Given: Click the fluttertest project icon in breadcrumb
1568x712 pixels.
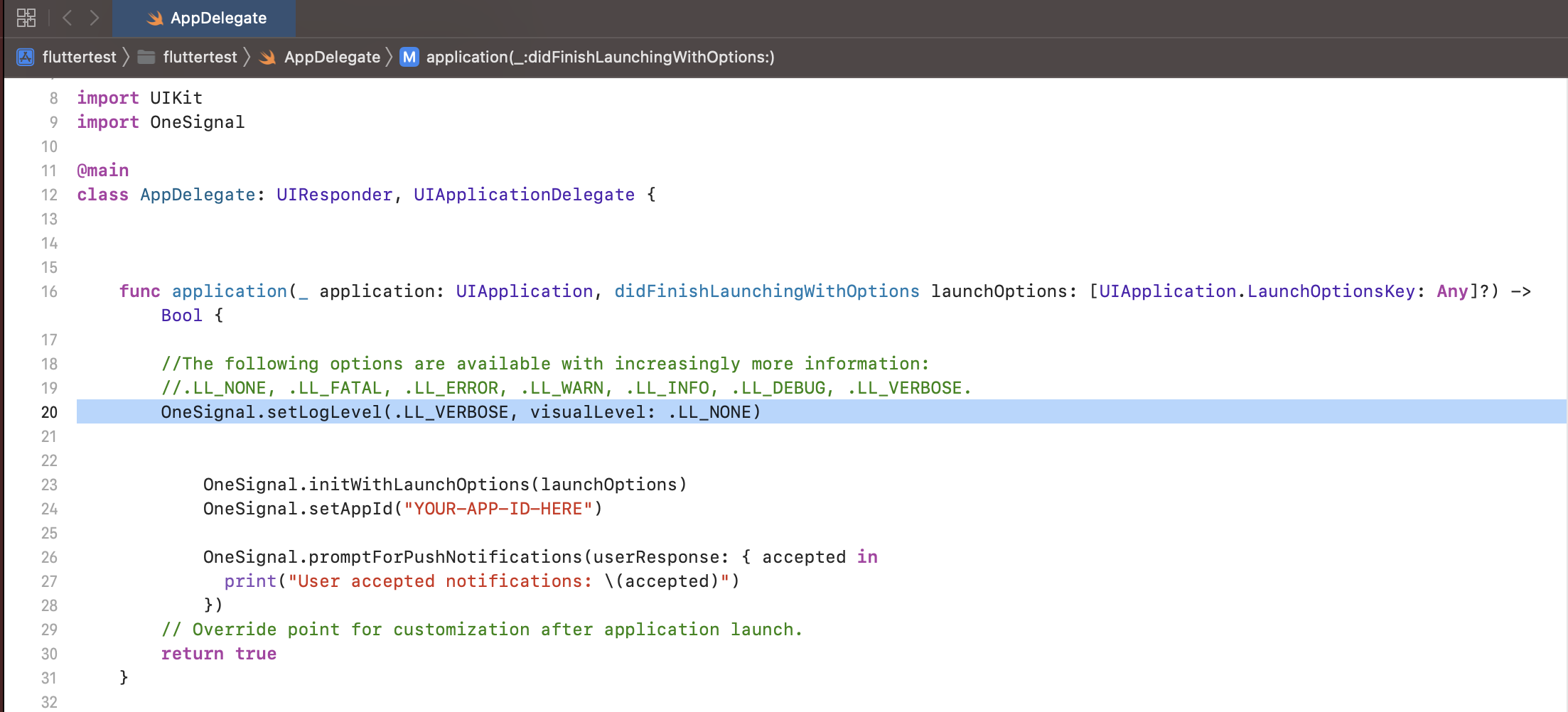Looking at the screenshot, I should click(x=26, y=57).
